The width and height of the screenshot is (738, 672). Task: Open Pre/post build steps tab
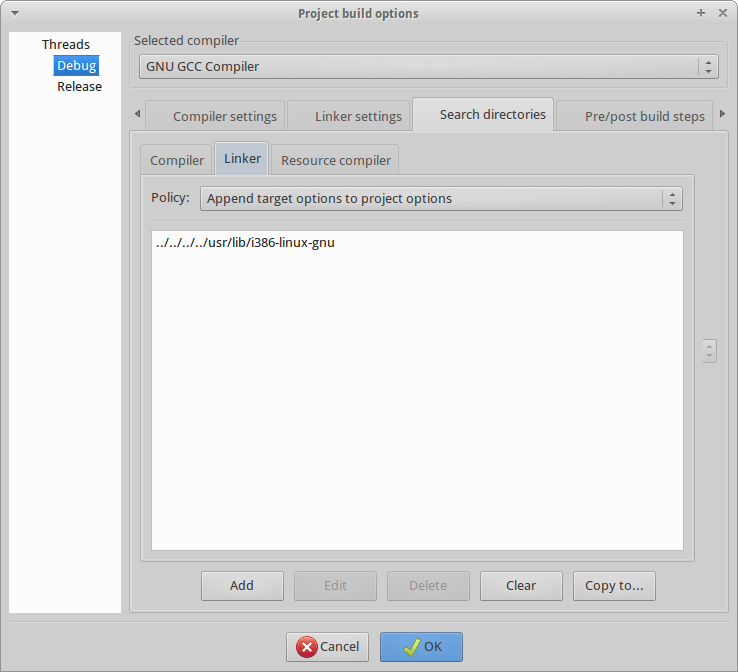(634, 116)
